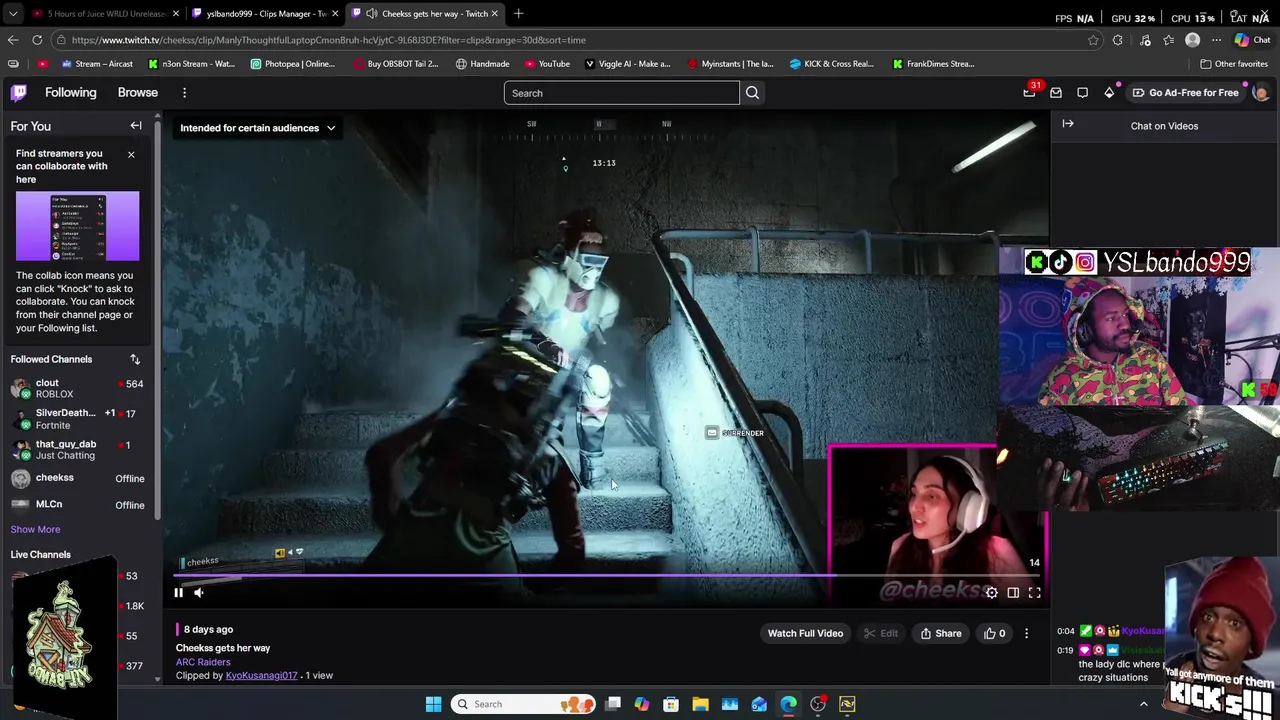Image resolution: width=1280 pixels, height=720 pixels.
Task: Open the Bits and rewards icon
Action: [1109, 93]
